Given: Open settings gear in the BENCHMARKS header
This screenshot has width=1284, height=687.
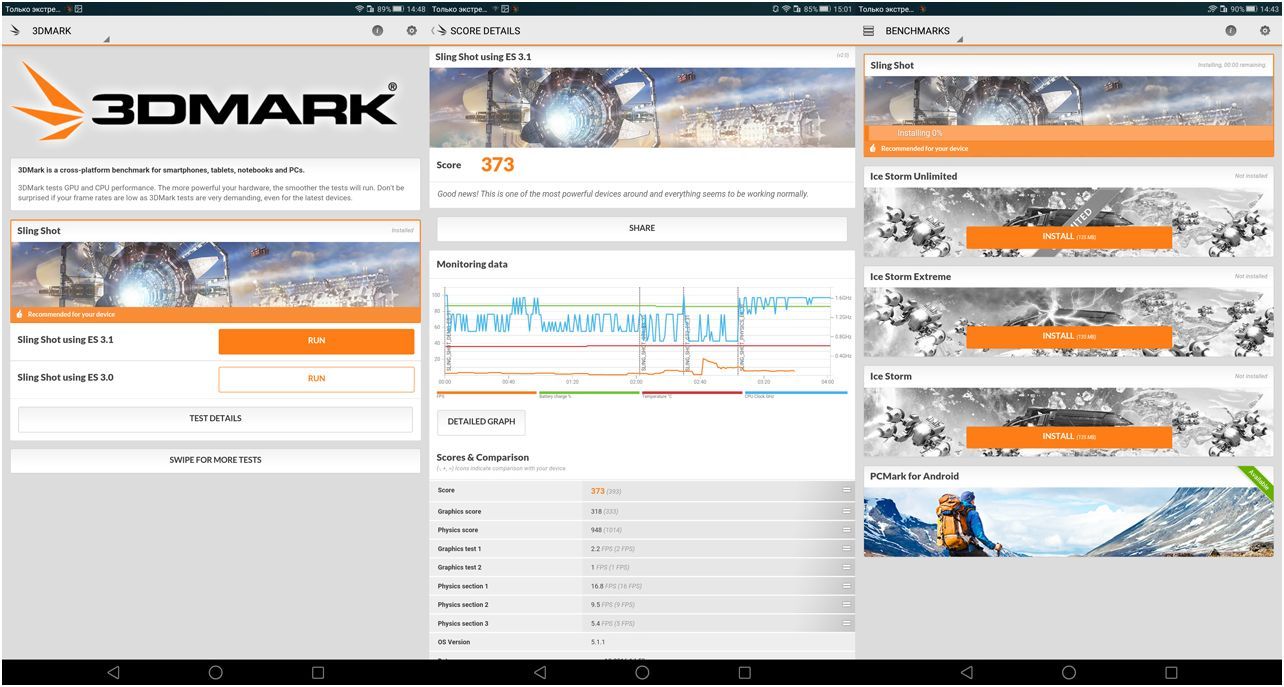Looking at the screenshot, I should [1264, 31].
